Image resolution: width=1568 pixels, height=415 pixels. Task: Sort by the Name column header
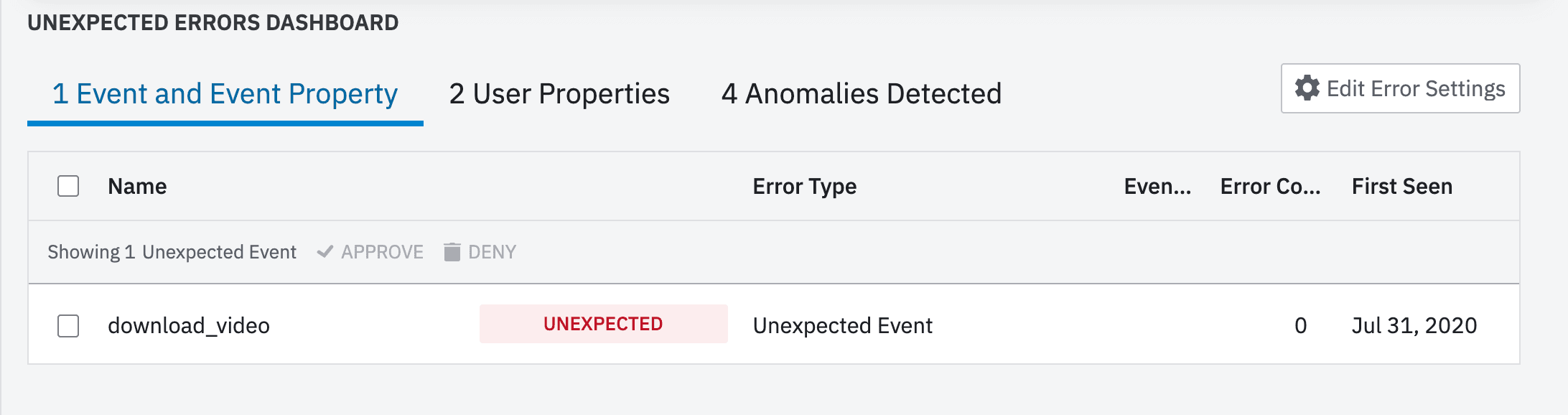pyautogui.click(x=137, y=187)
